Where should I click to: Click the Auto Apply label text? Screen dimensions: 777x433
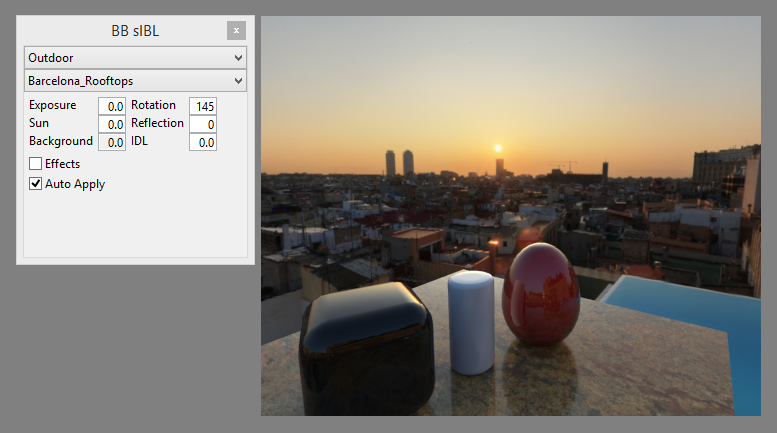(x=75, y=184)
